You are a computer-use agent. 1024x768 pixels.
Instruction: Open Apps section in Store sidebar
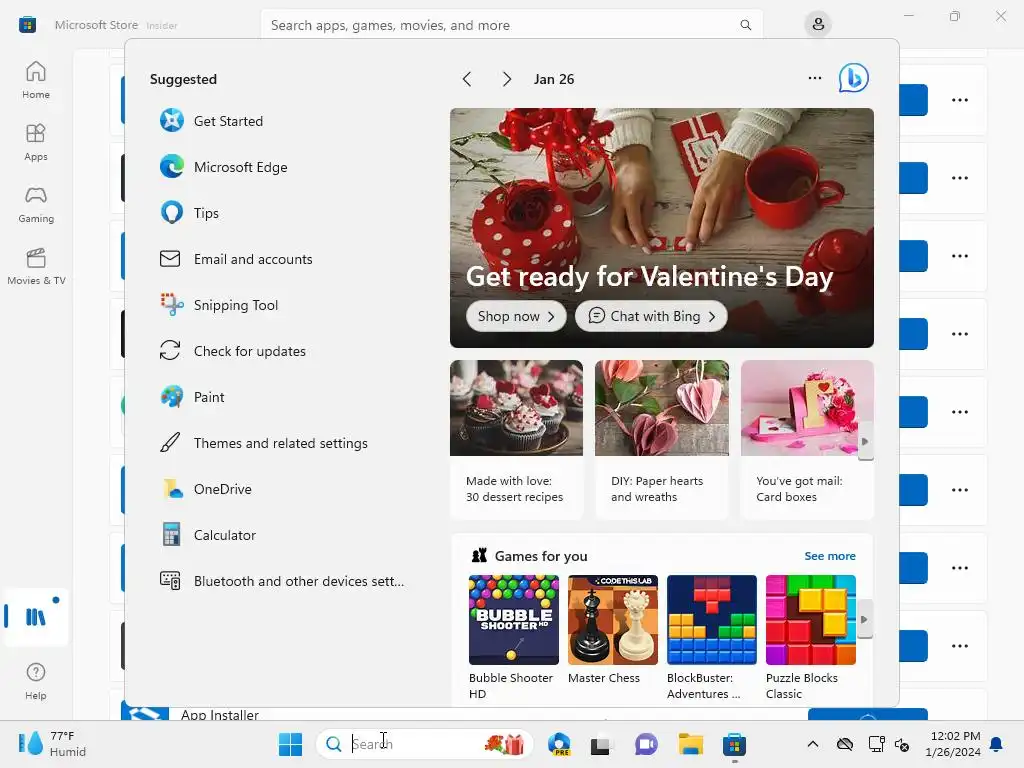point(36,142)
